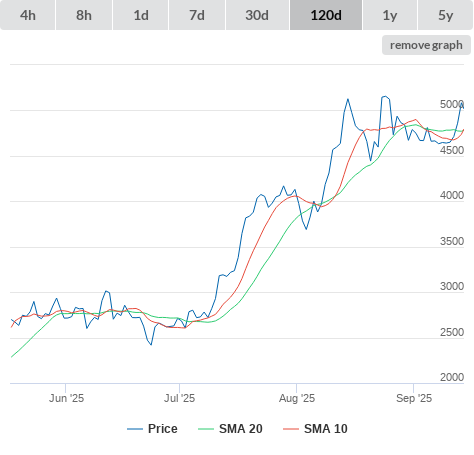
Task: Switch to the 5y range tab
Action: click(446, 15)
